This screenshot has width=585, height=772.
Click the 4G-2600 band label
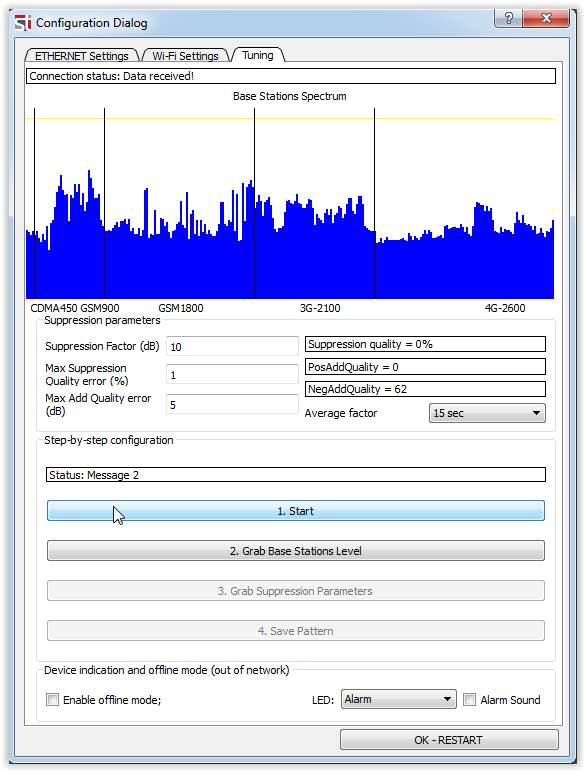[505, 308]
